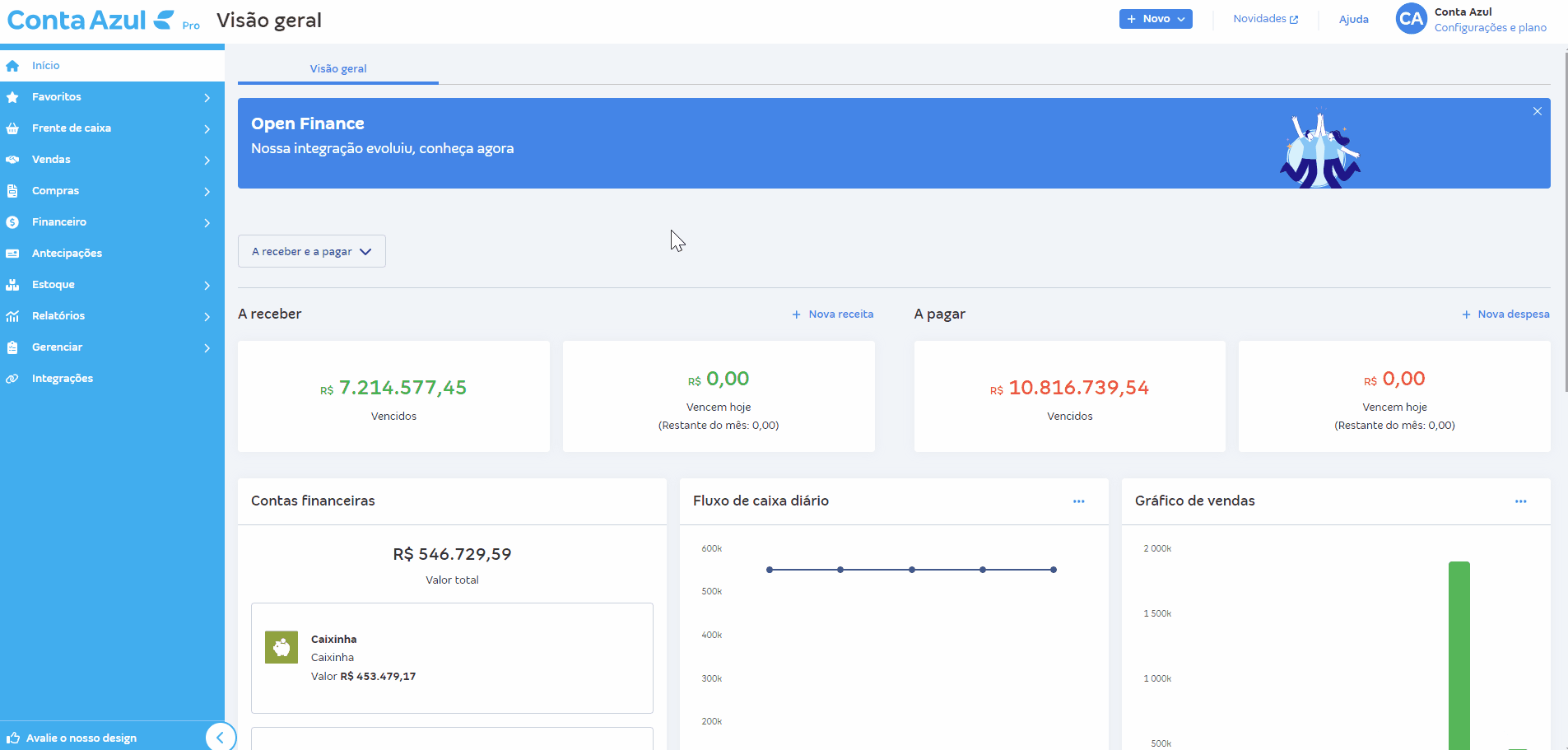Click the Vendas handshake icon
Viewport: 1568px width, 750px height.
(x=12, y=160)
